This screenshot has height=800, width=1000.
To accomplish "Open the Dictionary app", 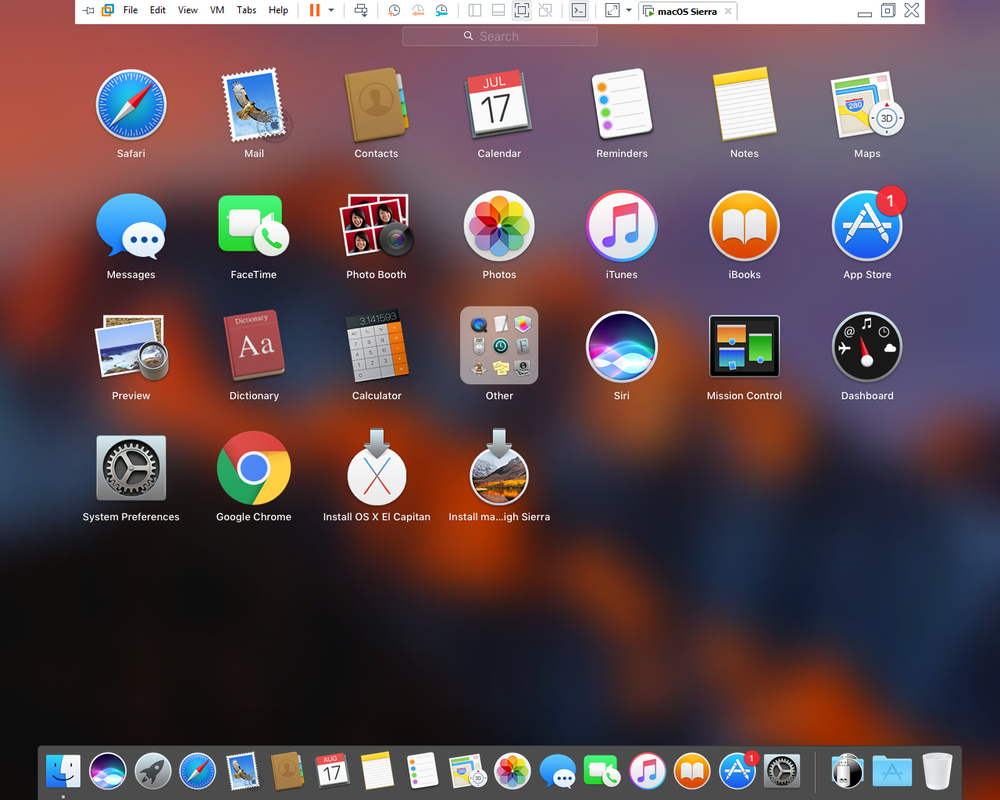I will (x=254, y=347).
